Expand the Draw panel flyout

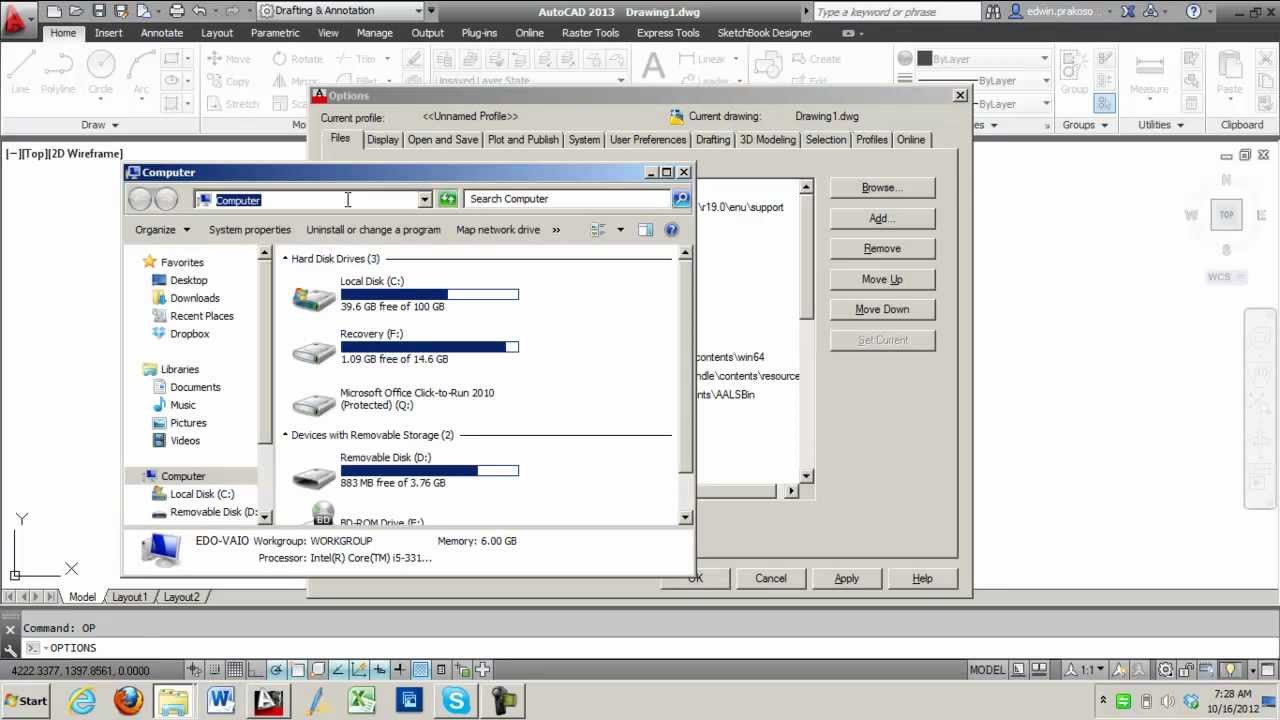click(x=100, y=125)
